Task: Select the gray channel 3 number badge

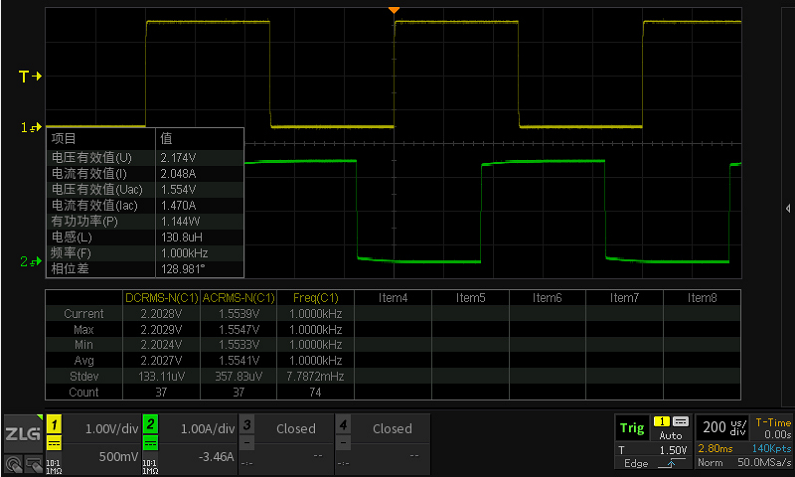Action: click(246, 424)
